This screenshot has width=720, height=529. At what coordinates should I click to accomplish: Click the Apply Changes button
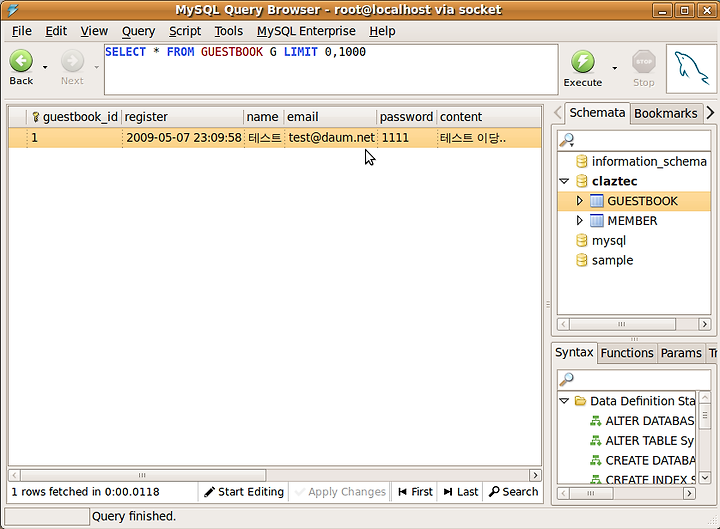pos(340,492)
